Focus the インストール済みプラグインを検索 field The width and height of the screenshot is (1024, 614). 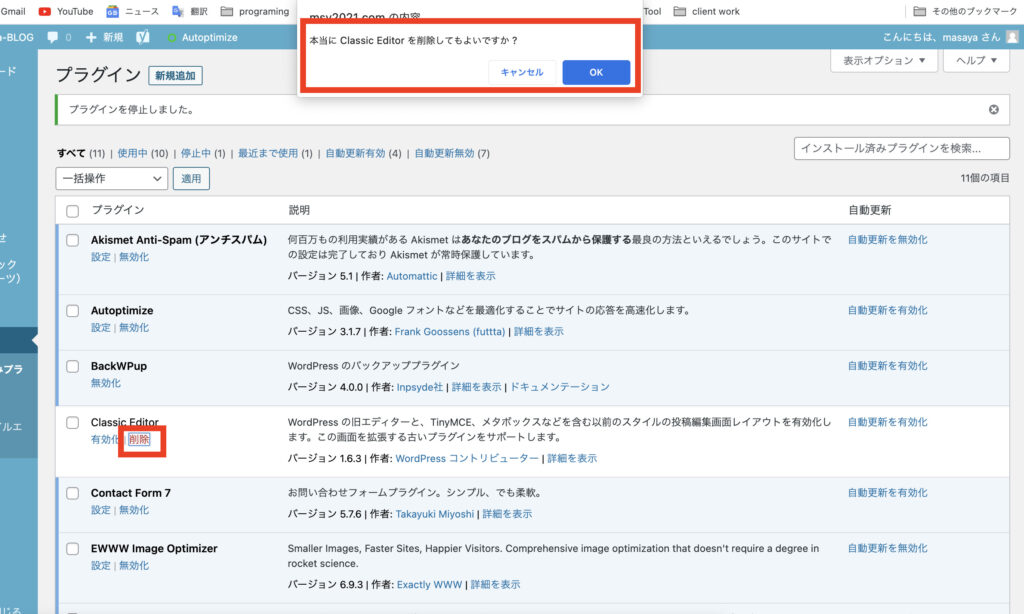click(902, 148)
